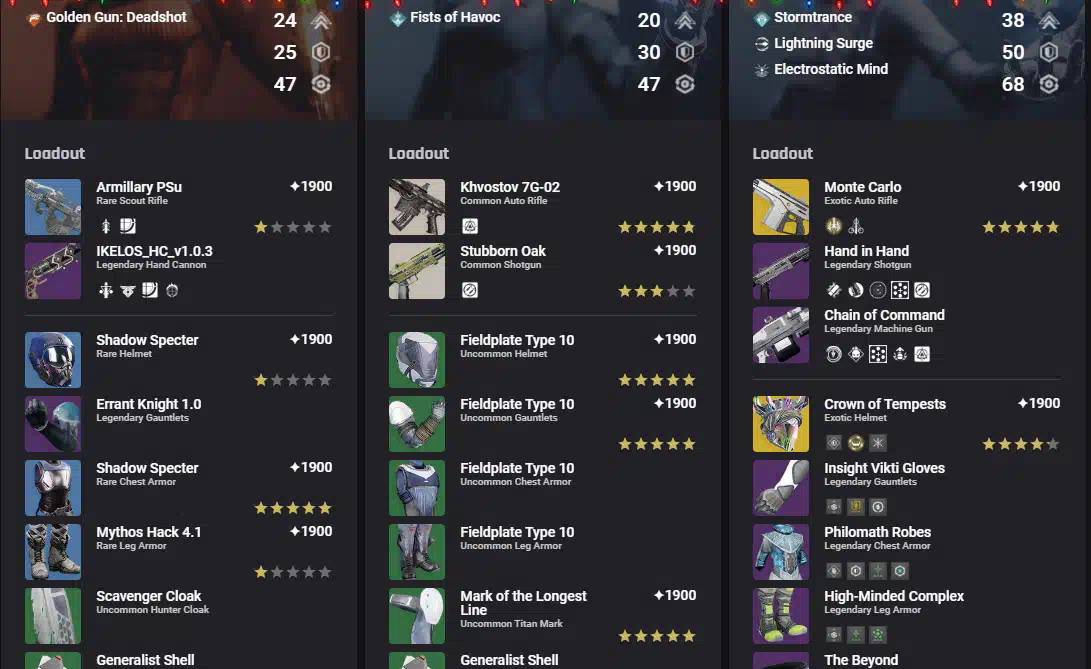Screen dimensions: 1091x669
Task: Click the first perk icon under Hand in Hand
Action: tap(834, 290)
